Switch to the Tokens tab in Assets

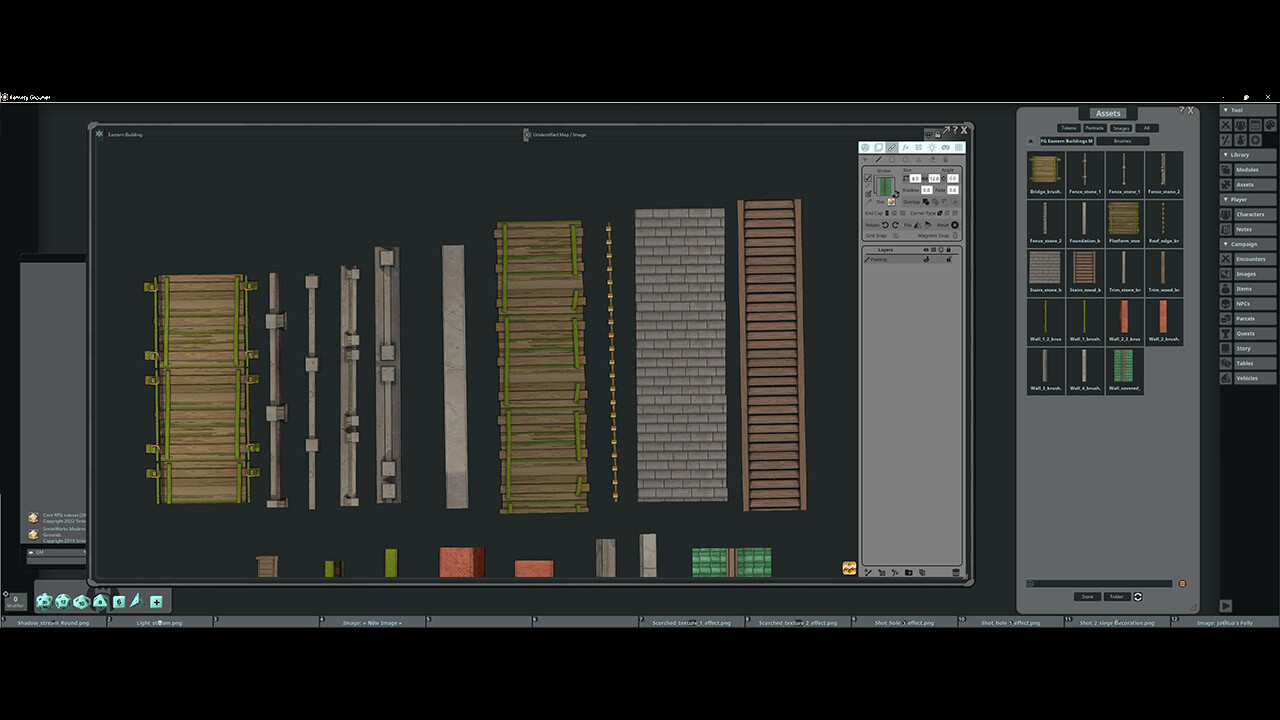(1069, 128)
